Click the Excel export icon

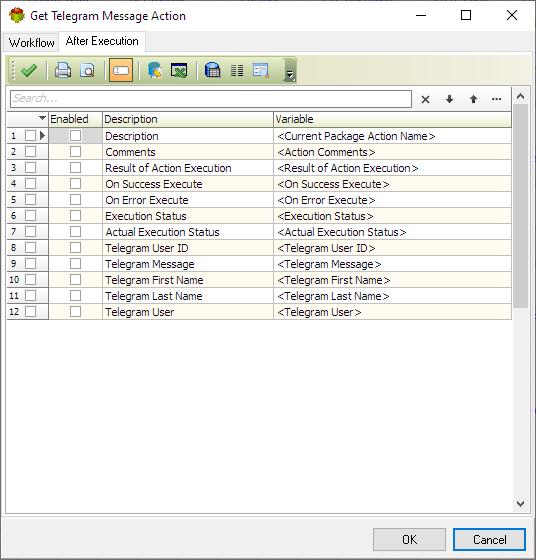click(179, 70)
